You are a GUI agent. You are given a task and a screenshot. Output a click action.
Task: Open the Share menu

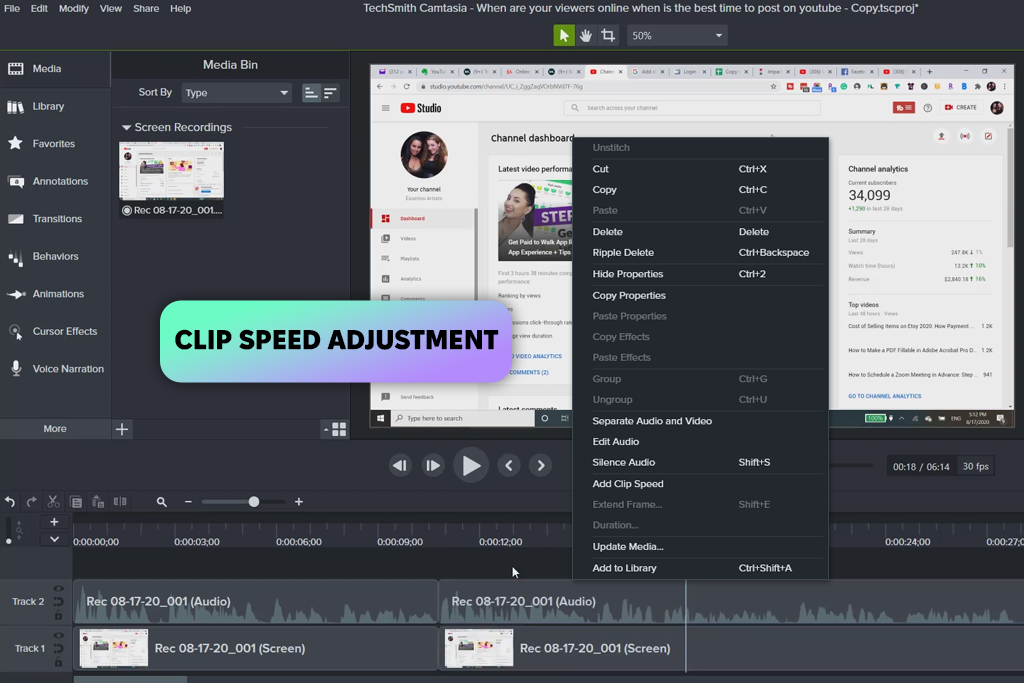pyautogui.click(x=146, y=8)
